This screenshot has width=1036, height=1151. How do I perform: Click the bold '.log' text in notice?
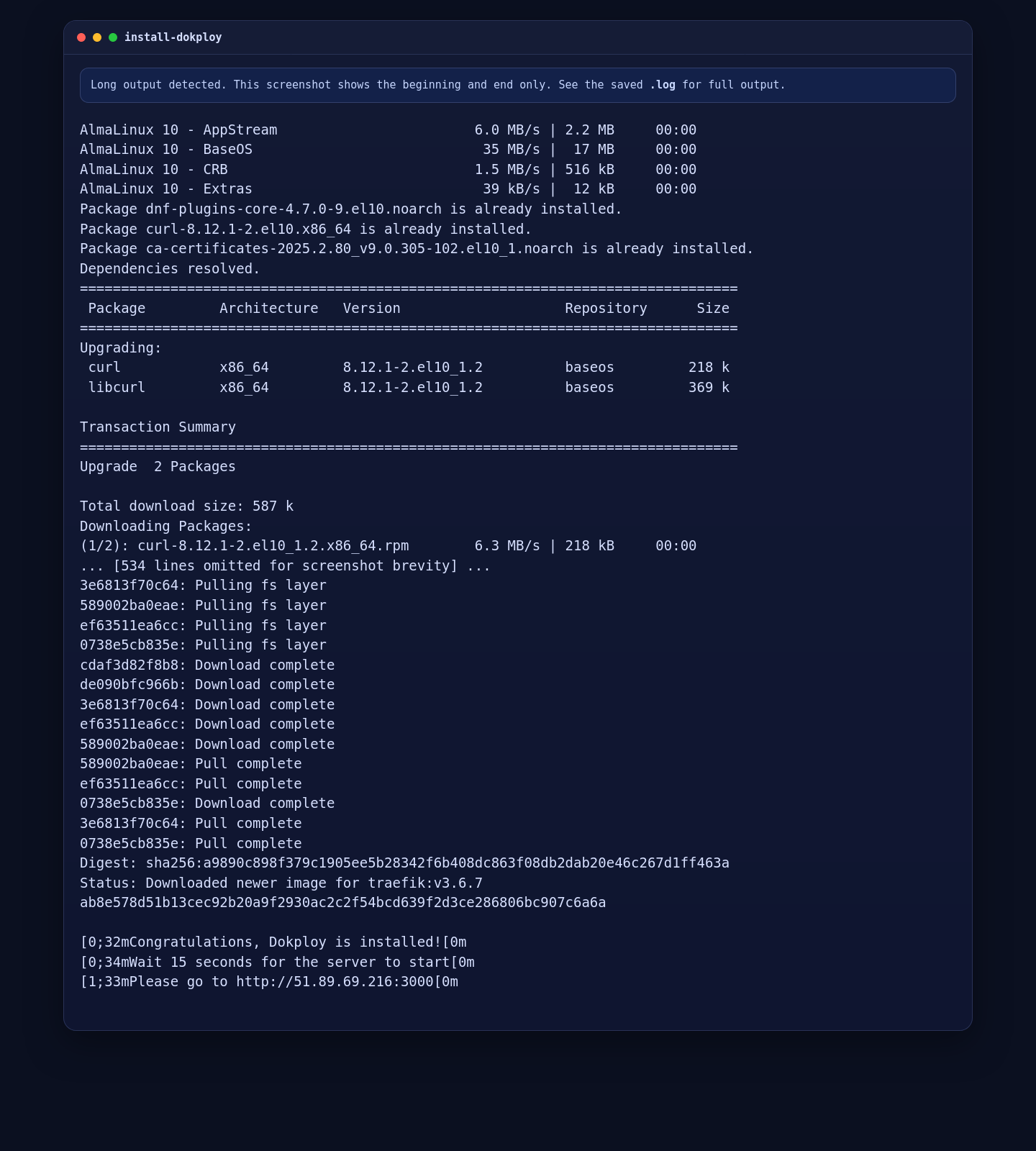coord(663,85)
